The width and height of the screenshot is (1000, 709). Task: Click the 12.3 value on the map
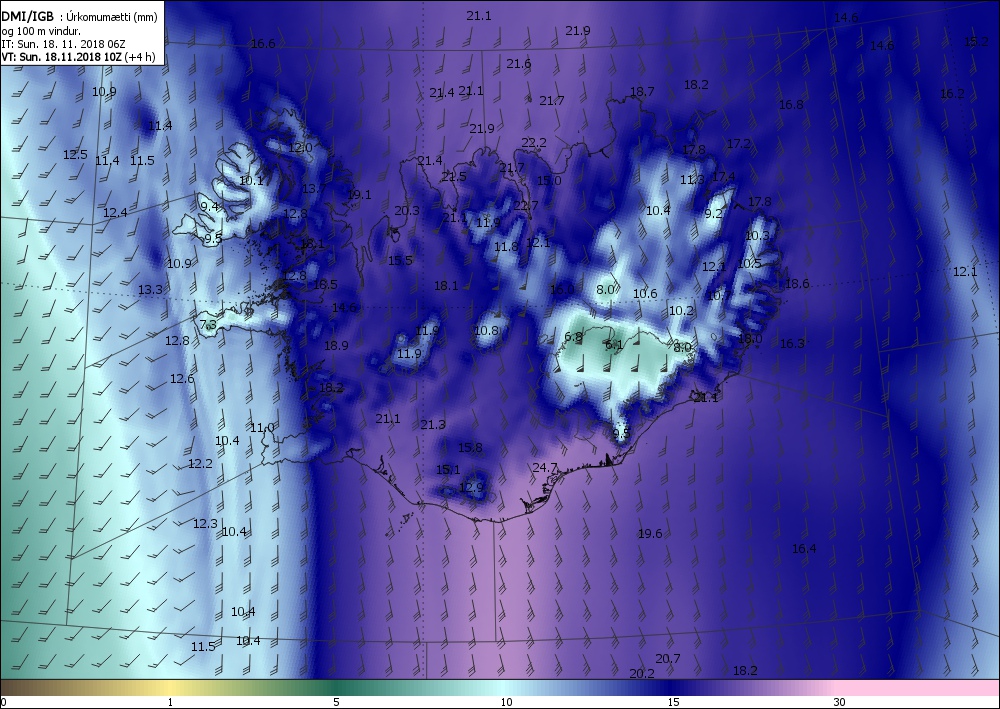205,523
